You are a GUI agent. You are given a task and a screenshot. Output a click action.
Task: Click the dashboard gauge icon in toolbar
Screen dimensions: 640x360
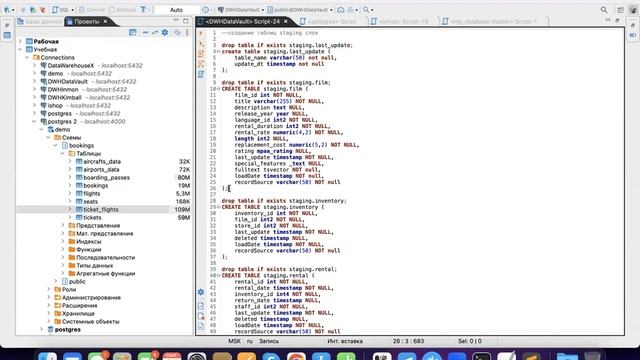coord(340,10)
